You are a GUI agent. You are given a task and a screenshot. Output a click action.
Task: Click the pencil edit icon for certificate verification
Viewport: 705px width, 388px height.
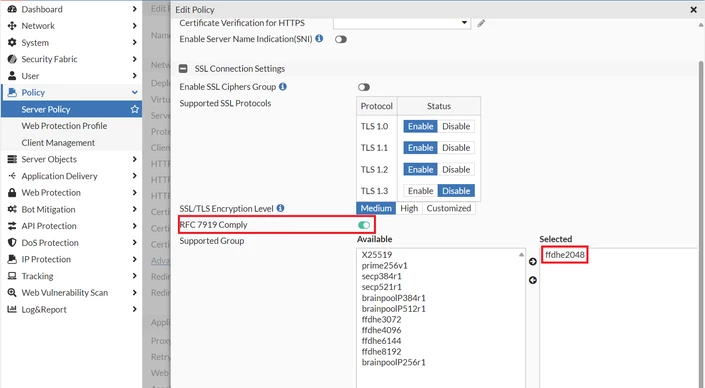point(481,23)
